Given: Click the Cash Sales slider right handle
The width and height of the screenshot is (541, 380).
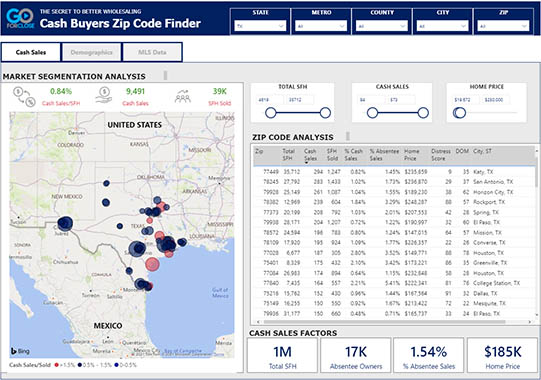Looking at the screenshot, I should tap(423, 113).
